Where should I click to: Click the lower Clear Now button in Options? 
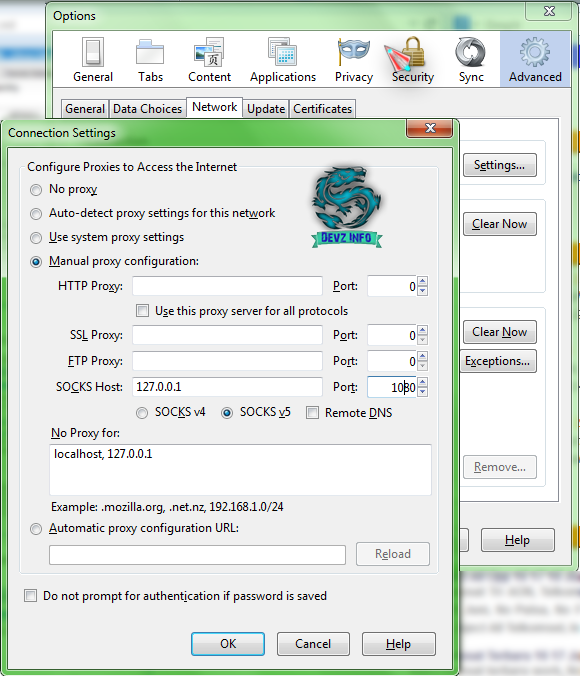click(x=500, y=332)
